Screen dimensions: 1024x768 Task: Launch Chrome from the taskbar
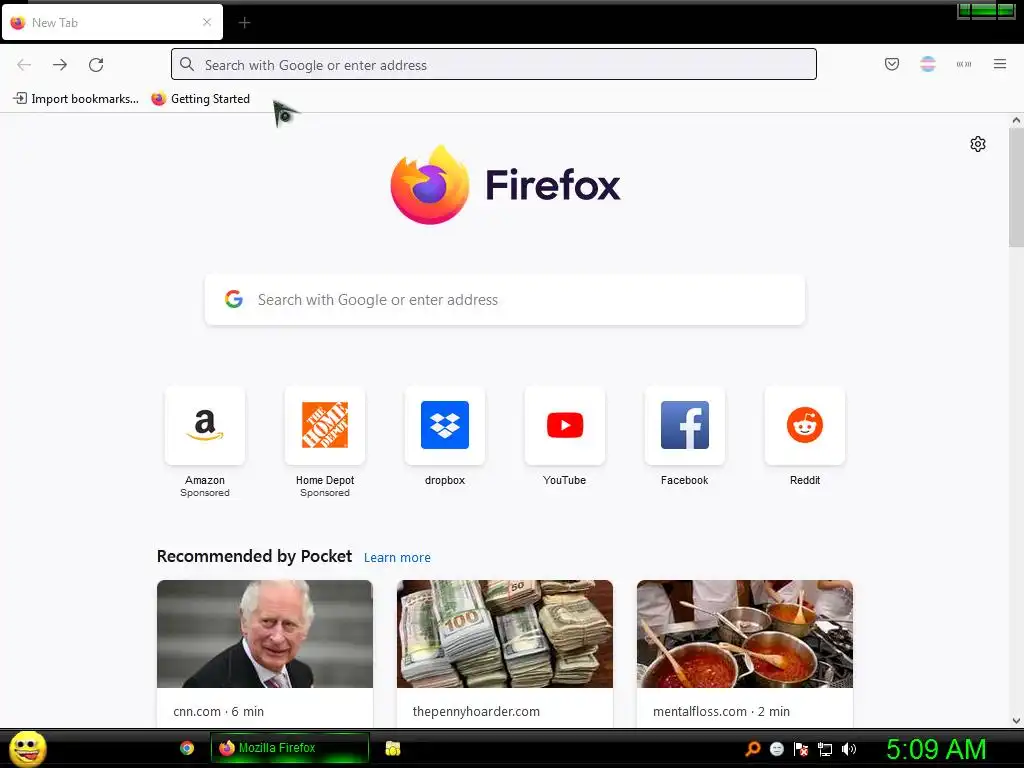[x=187, y=748]
